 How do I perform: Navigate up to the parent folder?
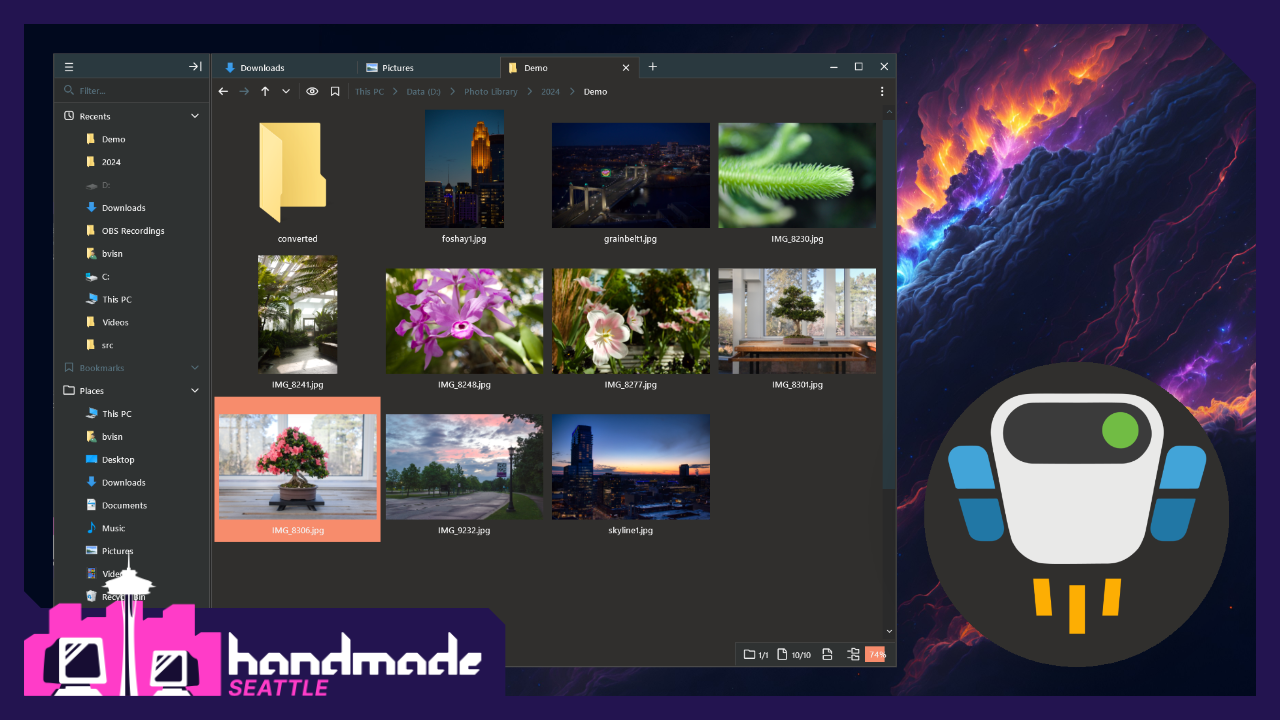click(265, 92)
